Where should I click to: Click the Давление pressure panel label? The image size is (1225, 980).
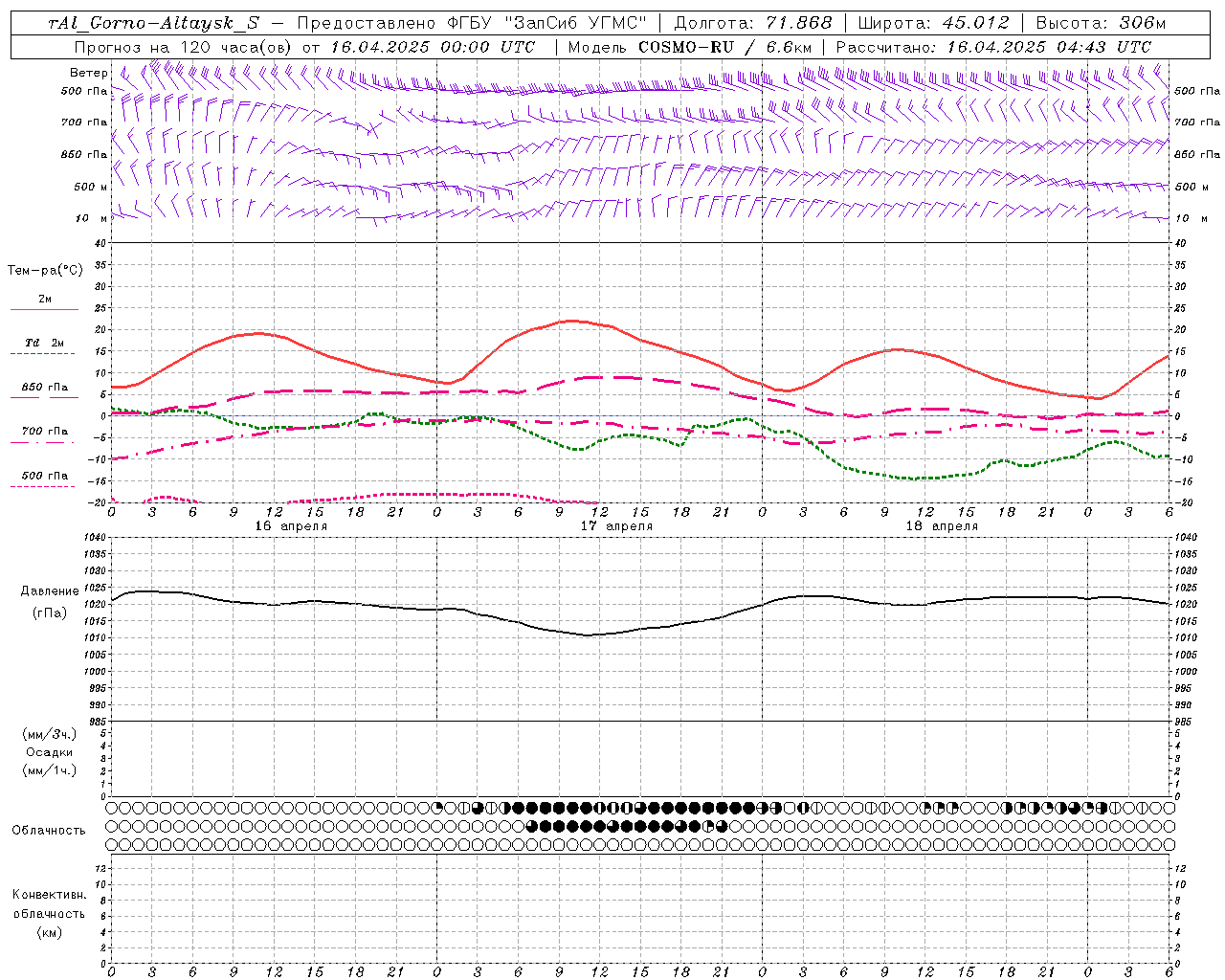click(x=49, y=591)
